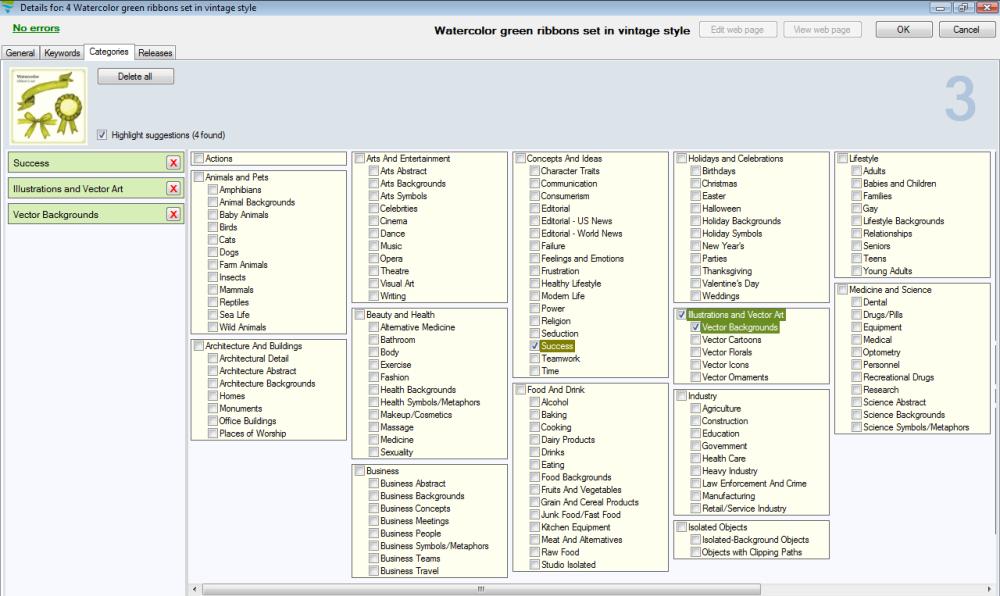Image resolution: width=1000 pixels, height=596 pixels.
Task: Check the Vector Icons checkbox
Action: click(696, 365)
